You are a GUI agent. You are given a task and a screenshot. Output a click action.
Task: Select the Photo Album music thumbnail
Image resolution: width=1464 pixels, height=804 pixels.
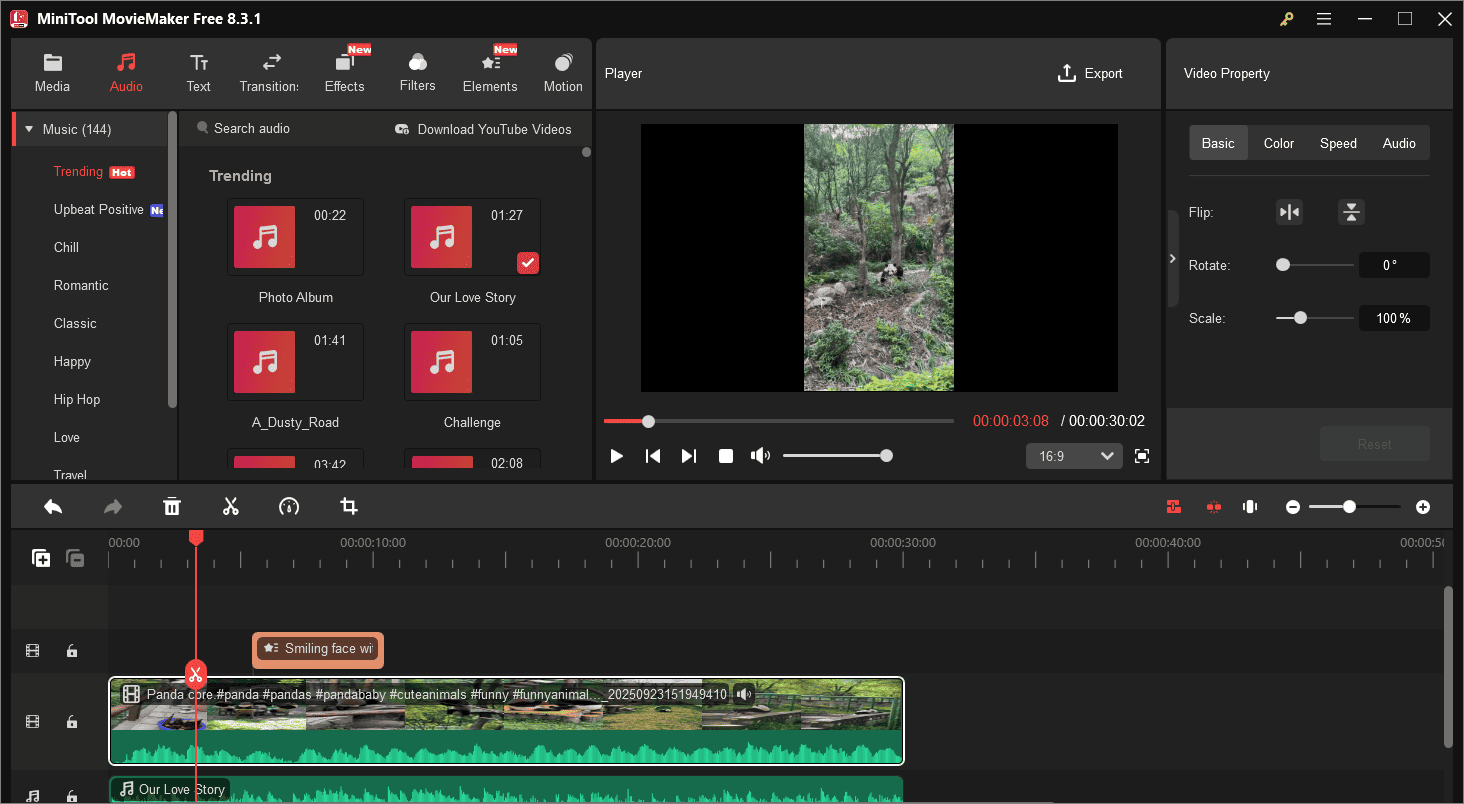[x=295, y=237]
